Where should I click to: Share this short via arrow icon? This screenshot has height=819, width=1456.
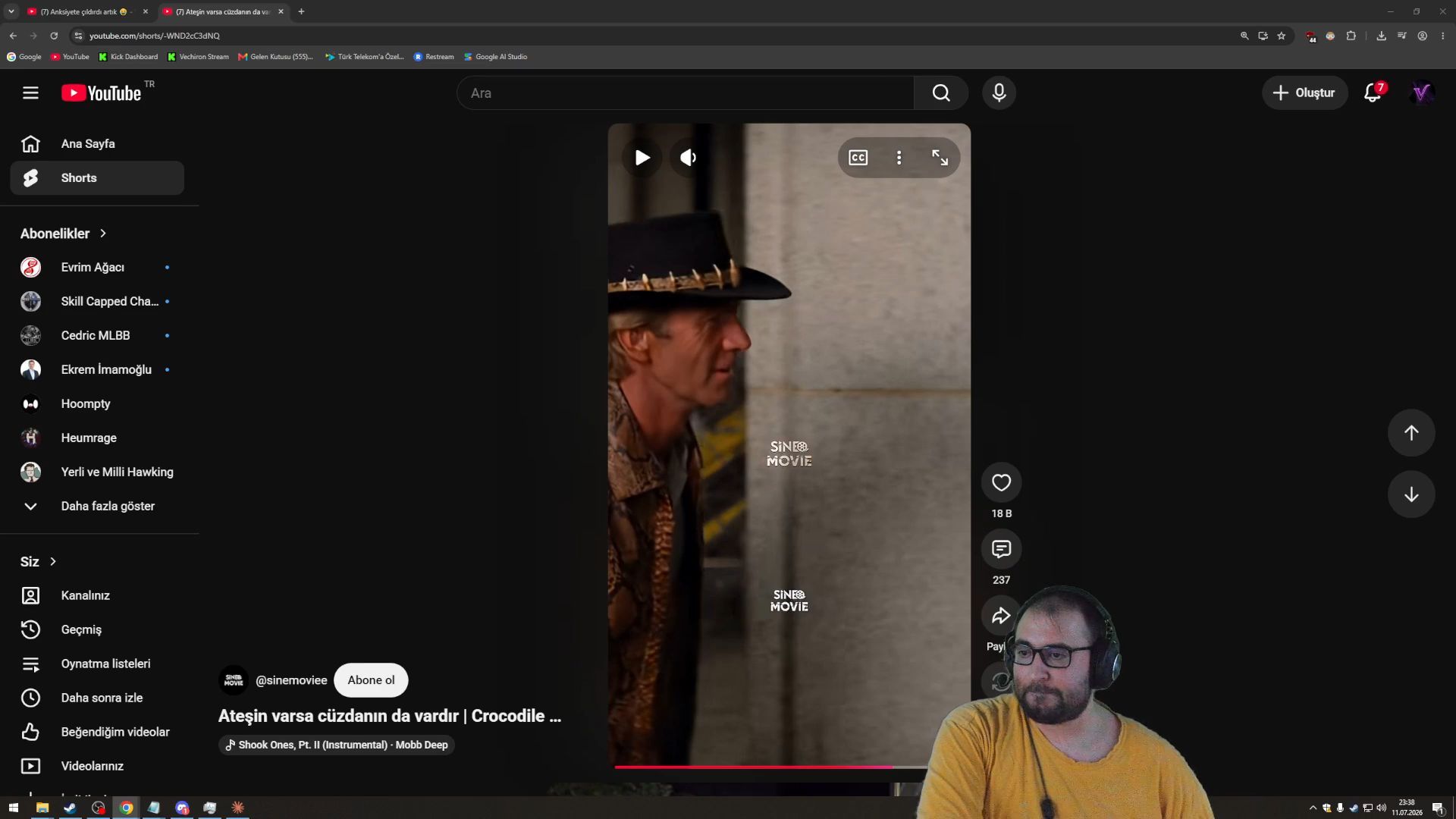pyautogui.click(x=1001, y=616)
